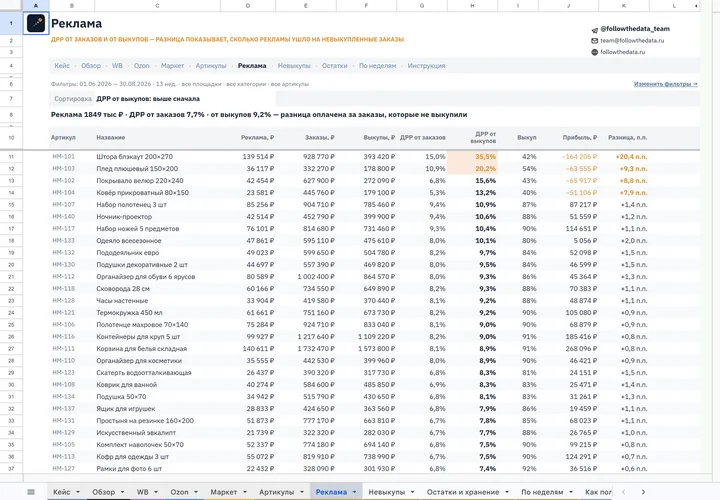
Task: Click the Telegram paper-plane icon
Action: pyautogui.click(x=595, y=30)
